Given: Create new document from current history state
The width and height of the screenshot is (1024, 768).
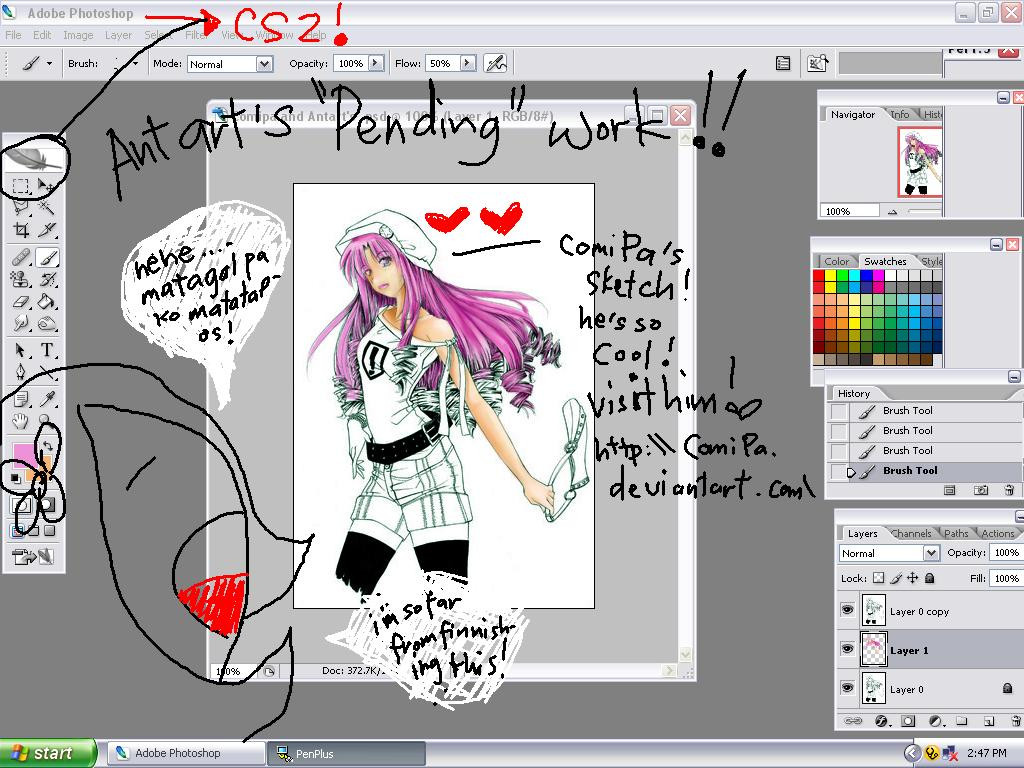Looking at the screenshot, I should [950, 490].
